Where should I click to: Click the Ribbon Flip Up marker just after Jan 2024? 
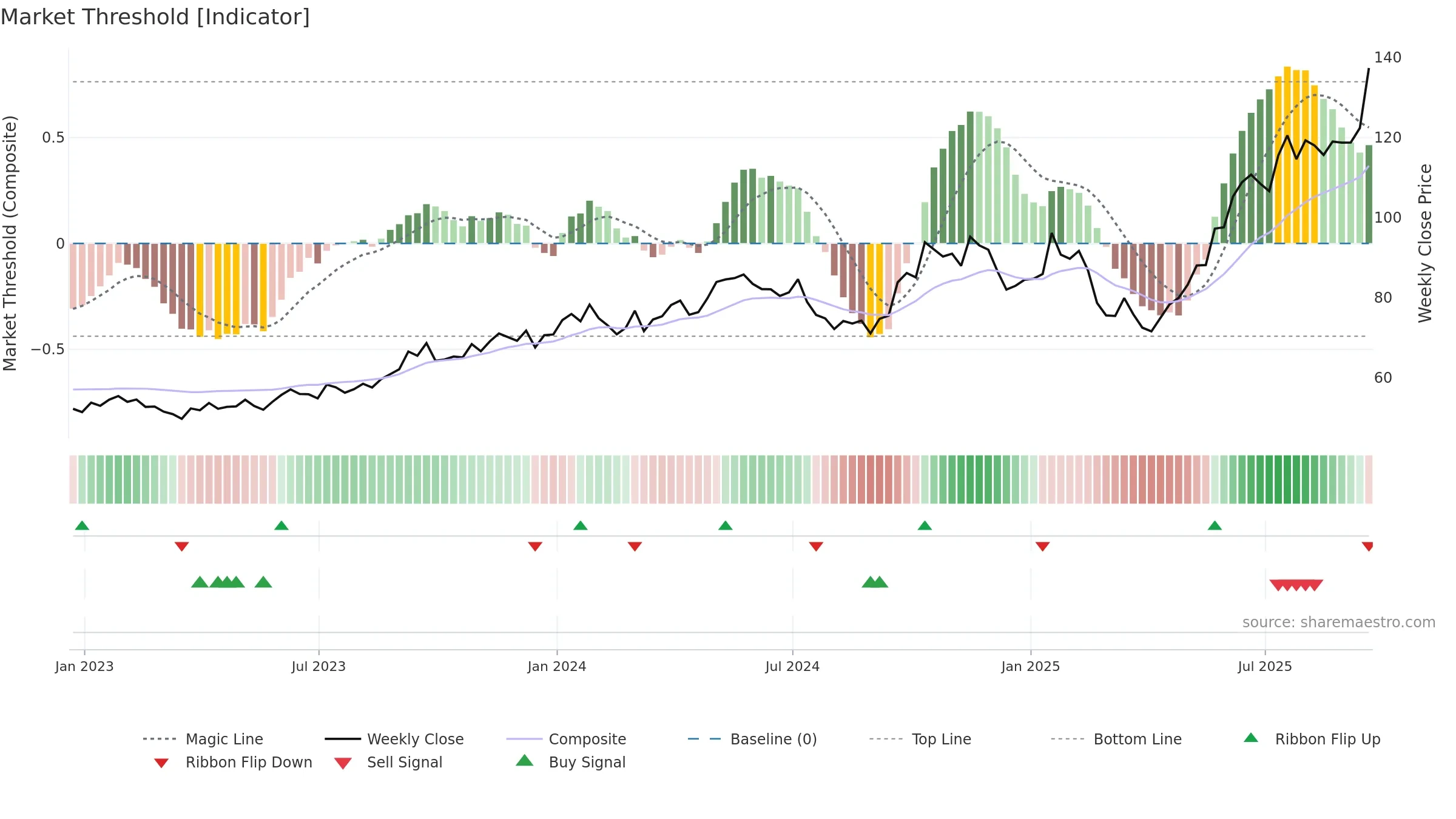[x=581, y=525]
